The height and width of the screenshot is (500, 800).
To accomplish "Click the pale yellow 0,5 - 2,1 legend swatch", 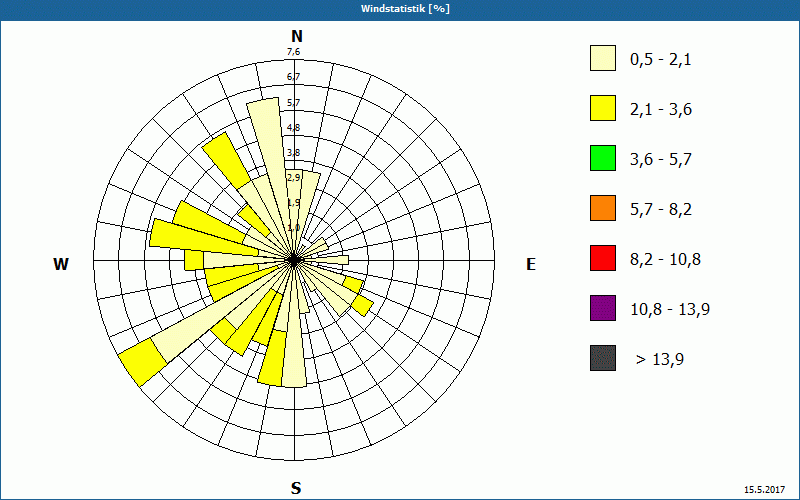I will coord(603,58).
